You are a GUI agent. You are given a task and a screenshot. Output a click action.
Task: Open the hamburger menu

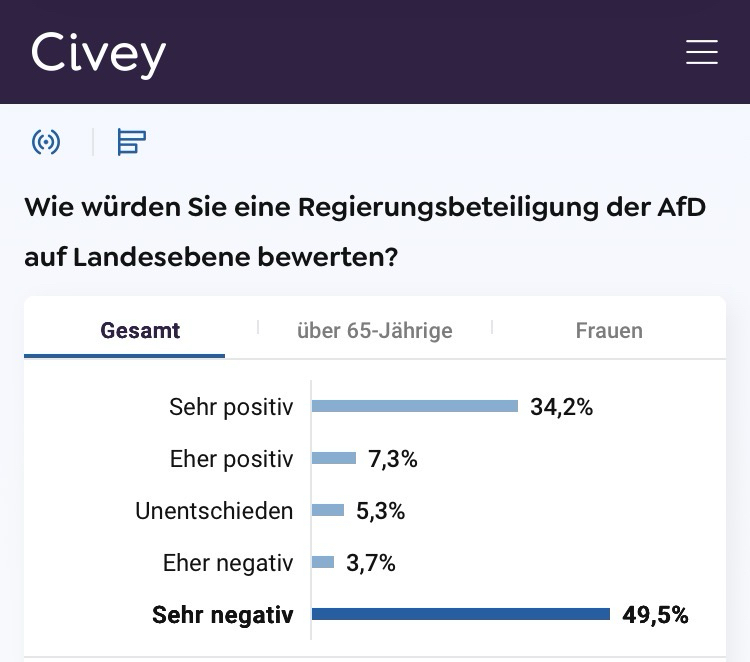click(702, 52)
